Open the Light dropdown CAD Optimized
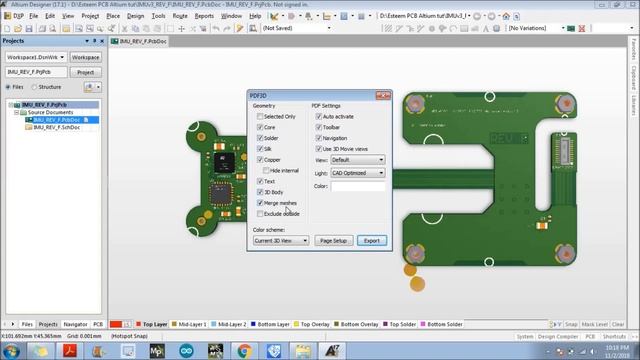The height and width of the screenshot is (360, 640). (358, 173)
